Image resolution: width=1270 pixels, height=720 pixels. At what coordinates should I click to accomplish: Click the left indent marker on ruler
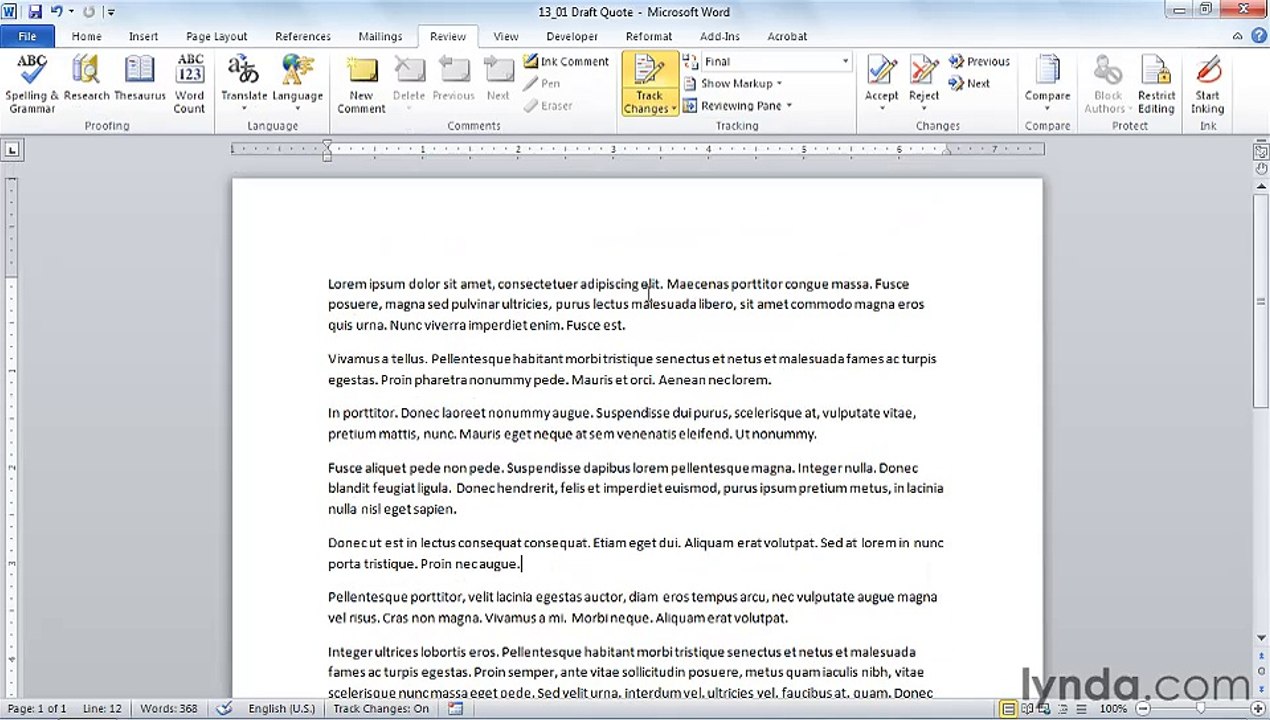click(327, 156)
